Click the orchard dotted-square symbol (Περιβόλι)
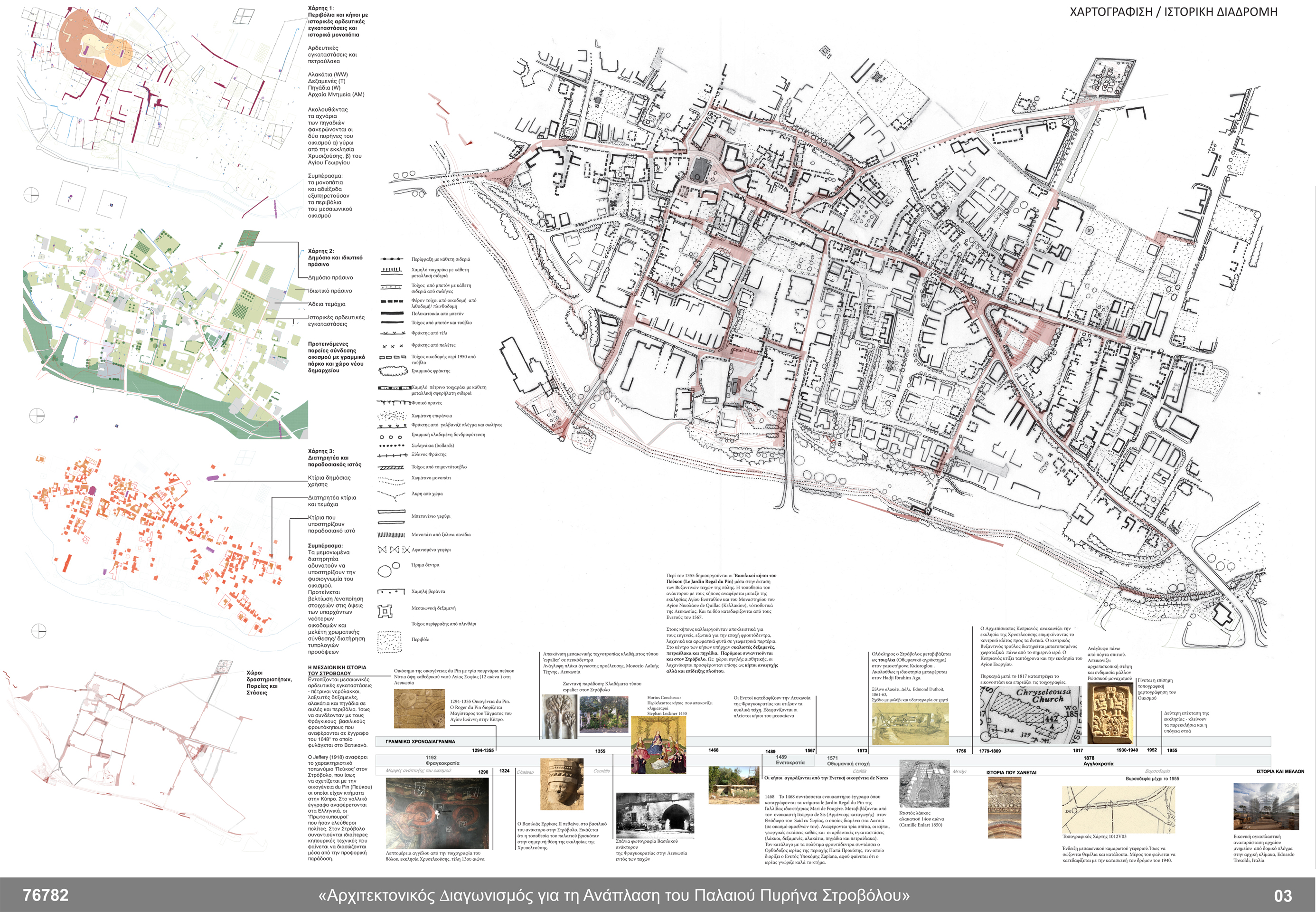 coord(389,642)
